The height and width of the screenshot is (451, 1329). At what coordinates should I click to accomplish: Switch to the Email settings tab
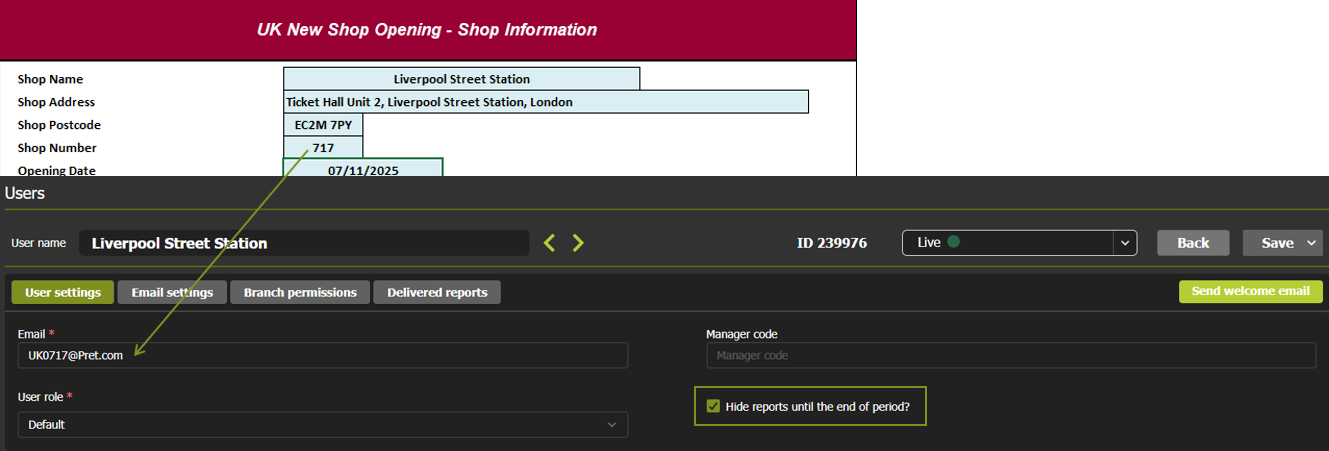coord(172,292)
